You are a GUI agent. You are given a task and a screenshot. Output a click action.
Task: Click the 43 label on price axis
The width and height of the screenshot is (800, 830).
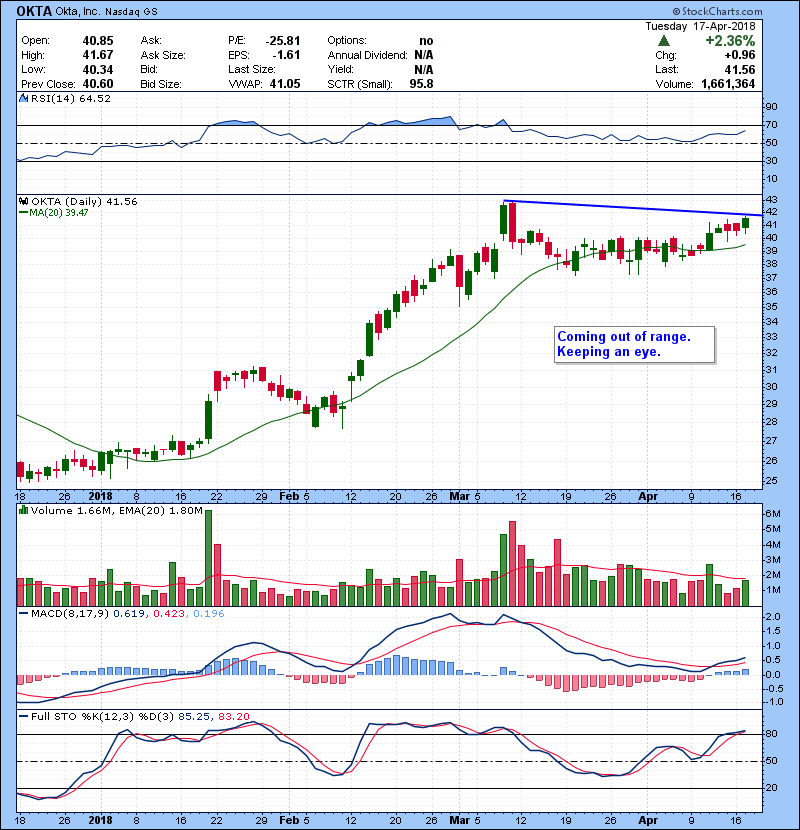[772, 200]
